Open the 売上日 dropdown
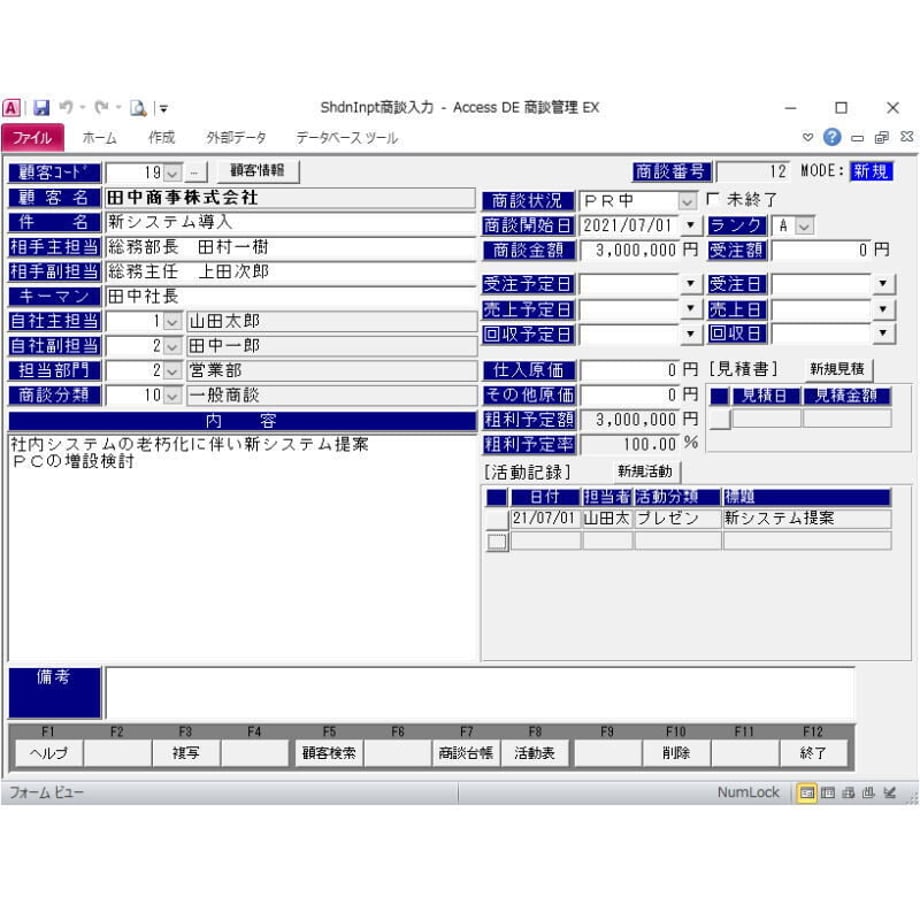 point(883,309)
